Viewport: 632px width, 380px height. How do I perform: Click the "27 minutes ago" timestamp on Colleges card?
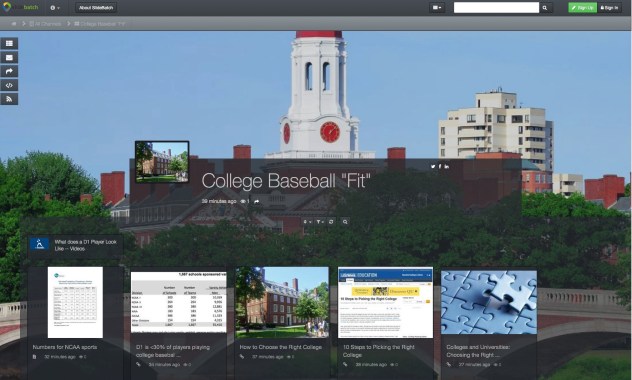click(474, 365)
